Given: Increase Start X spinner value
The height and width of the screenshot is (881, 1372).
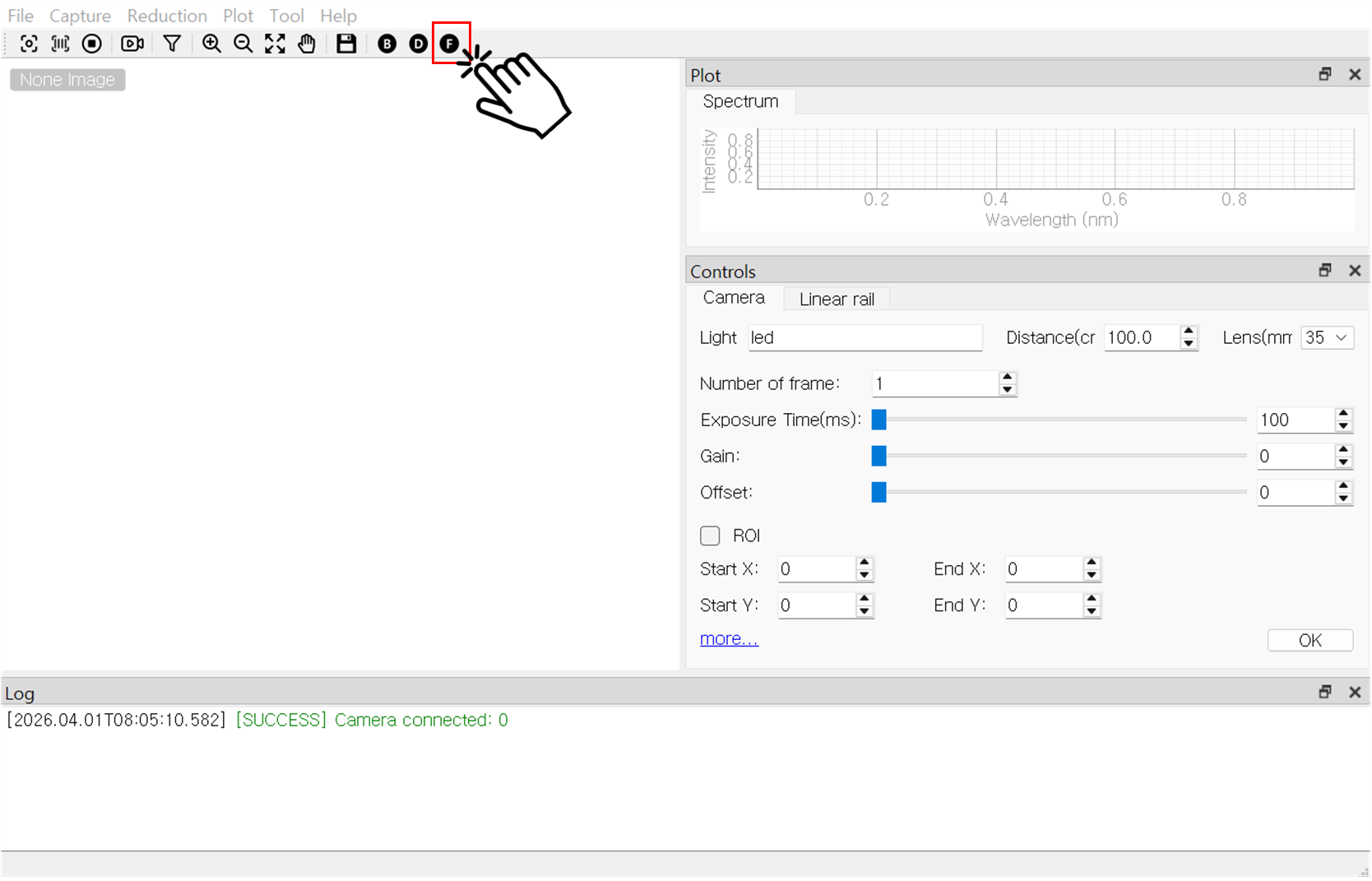Looking at the screenshot, I should tap(864, 563).
